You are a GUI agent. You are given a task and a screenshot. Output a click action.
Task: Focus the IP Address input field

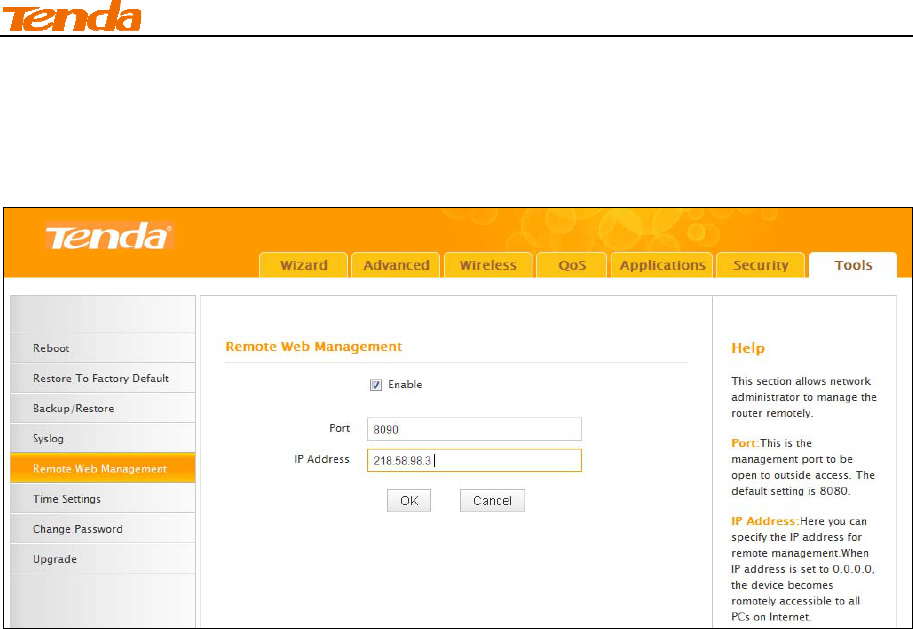[x=474, y=460]
